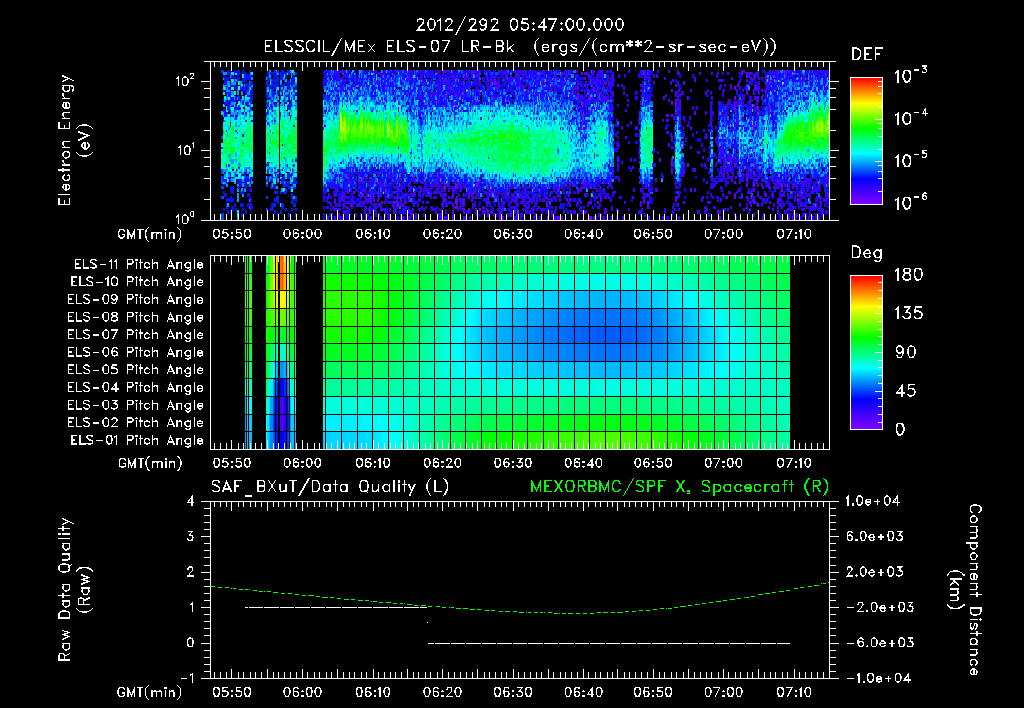This screenshot has height=708, width=1024.
Task: Click the 10^-3 tick on DEF colorbar
Action: pos(910,76)
